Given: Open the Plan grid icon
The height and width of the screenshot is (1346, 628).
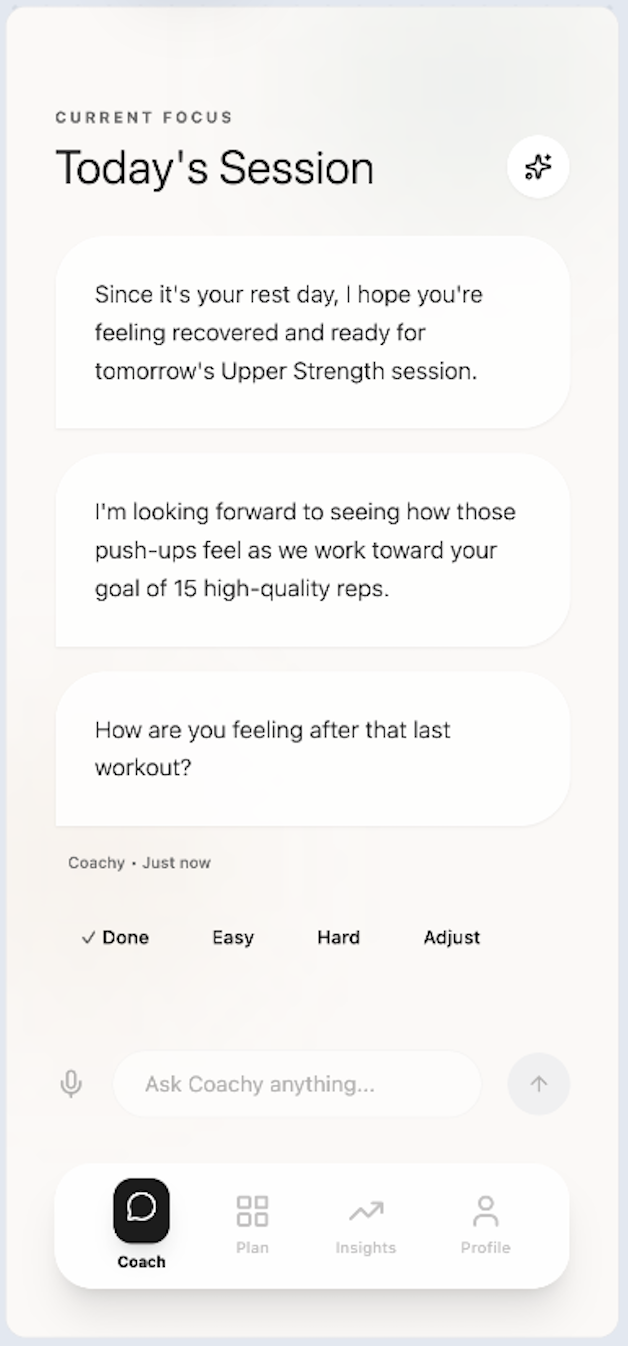Looking at the screenshot, I should pyautogui.click(x=252, y=1211).
